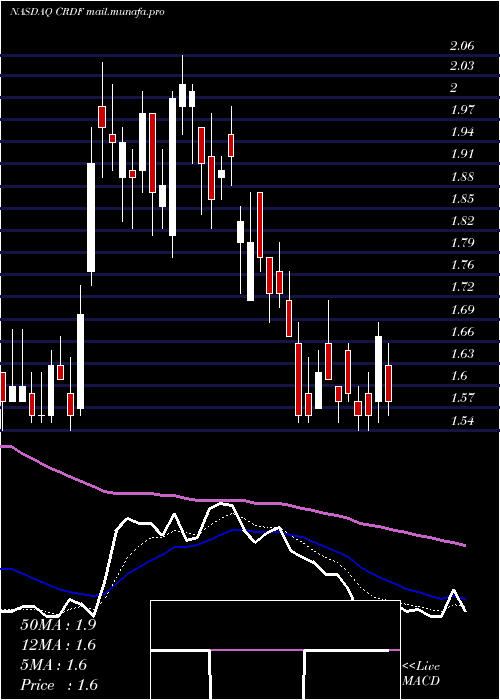The image size is (500, 700).
Task: Click the 1.82 price axis label
Action: pos(462,221)
